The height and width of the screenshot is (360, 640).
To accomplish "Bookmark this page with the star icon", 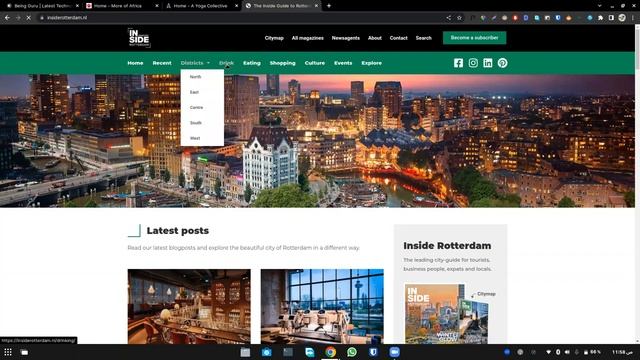I will (459, 18).
